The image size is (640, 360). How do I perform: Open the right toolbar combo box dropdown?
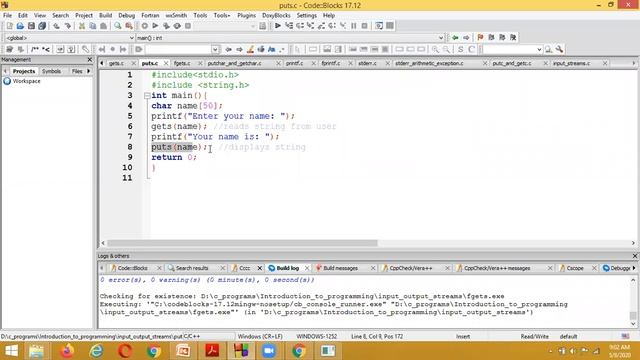[539, 49]
